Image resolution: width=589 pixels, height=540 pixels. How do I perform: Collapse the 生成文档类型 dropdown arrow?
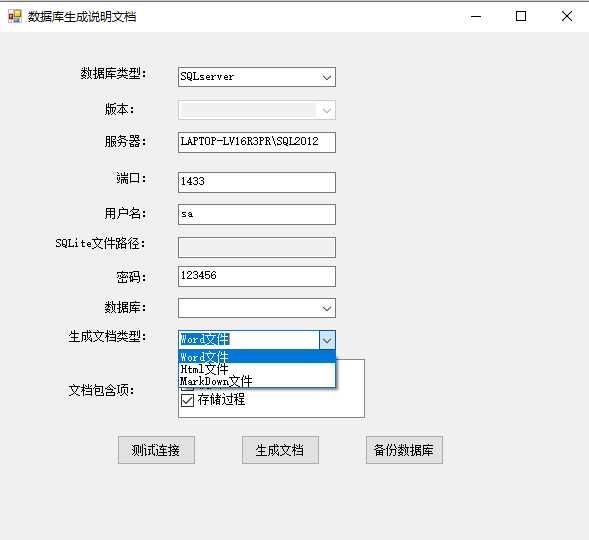[327, 340]
